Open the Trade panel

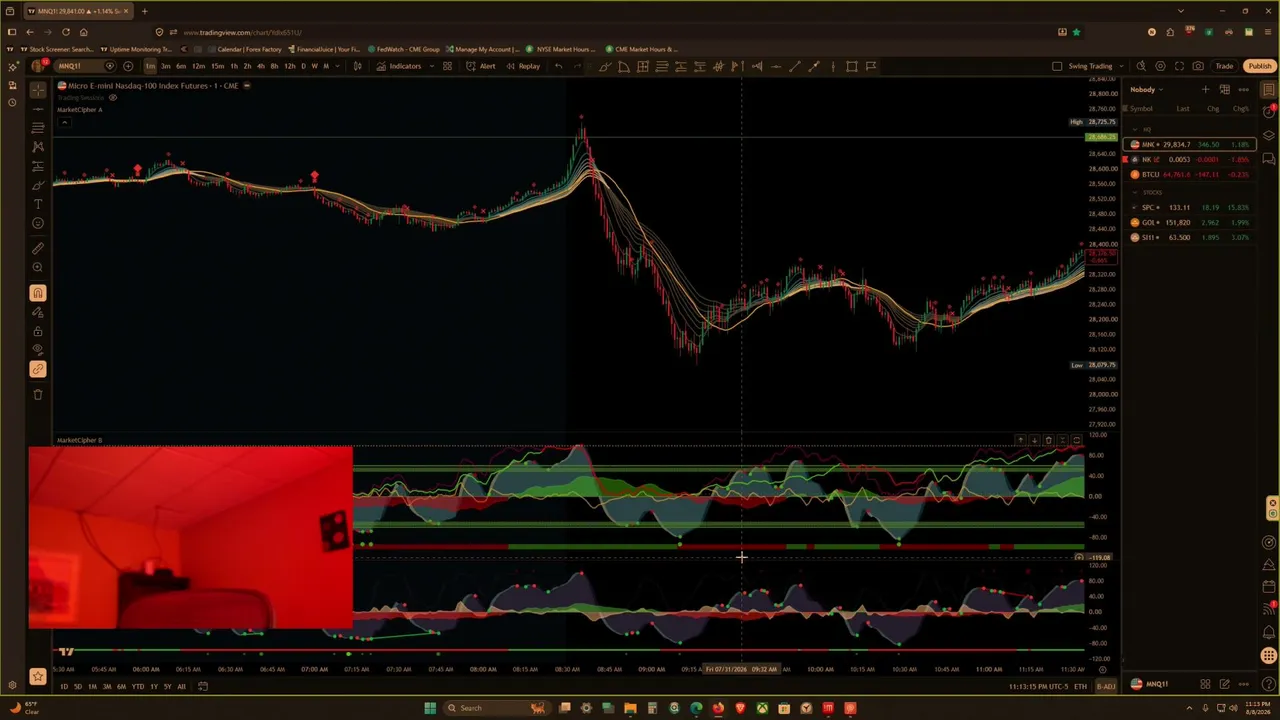[x=1224, y=66]
